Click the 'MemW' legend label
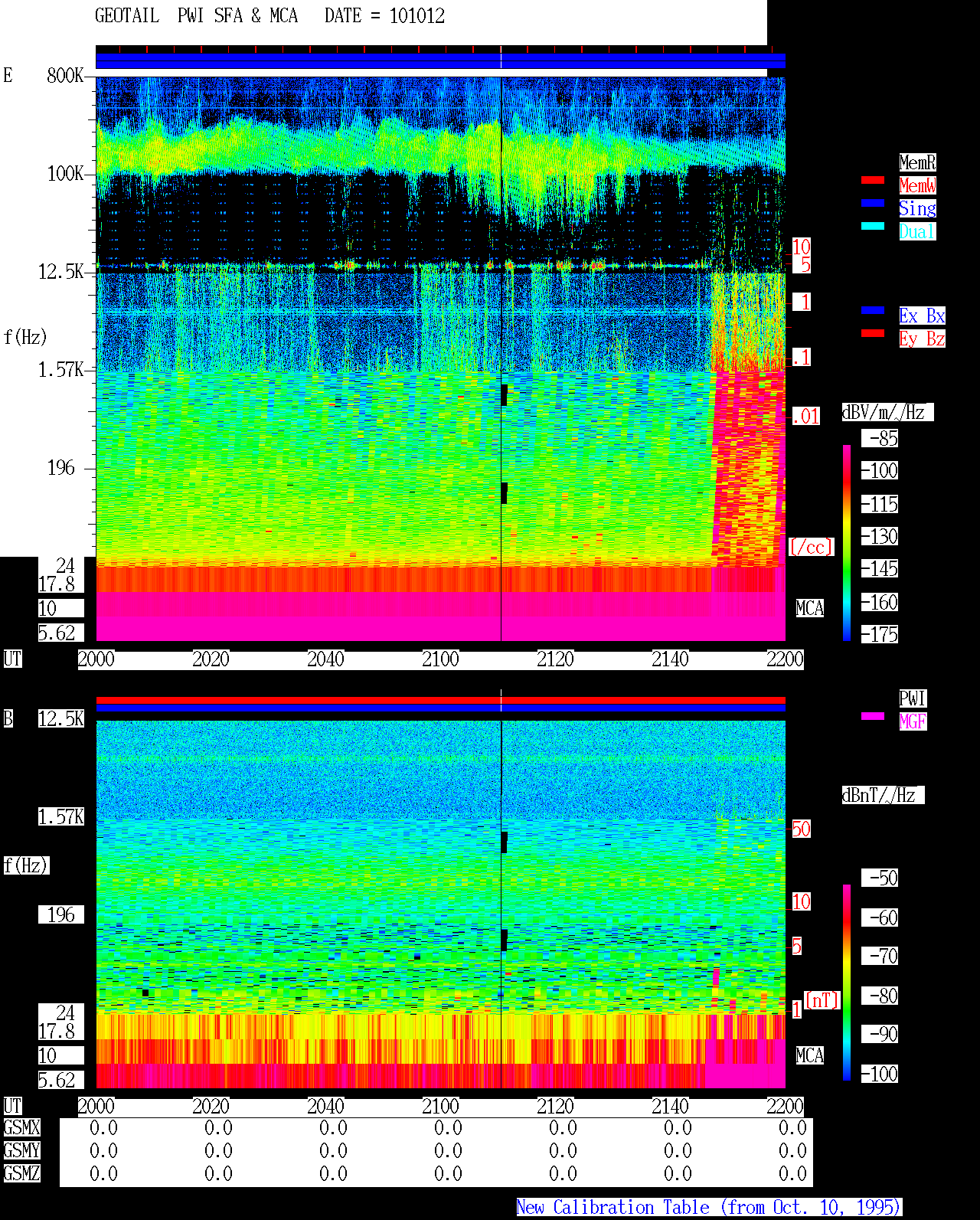This screenshot has height=1220, width=980. [x=917, y=185]
